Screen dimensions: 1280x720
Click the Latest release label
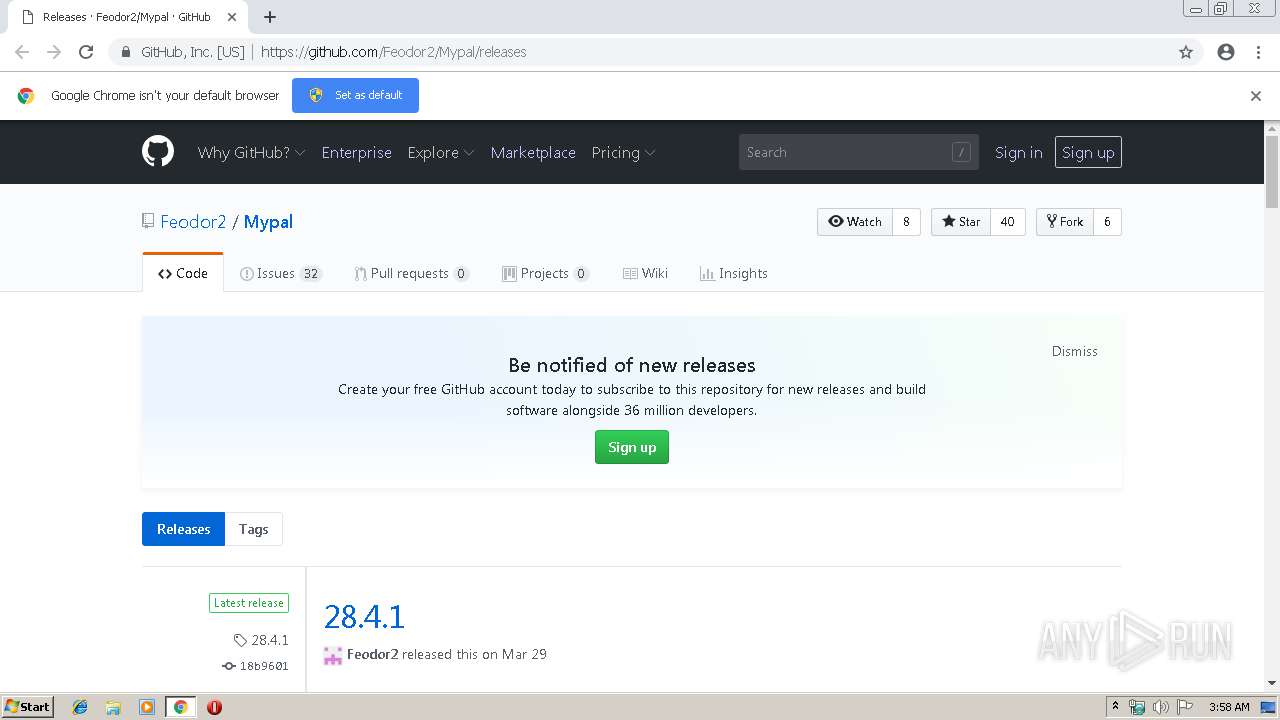click(x=249, y=603)
